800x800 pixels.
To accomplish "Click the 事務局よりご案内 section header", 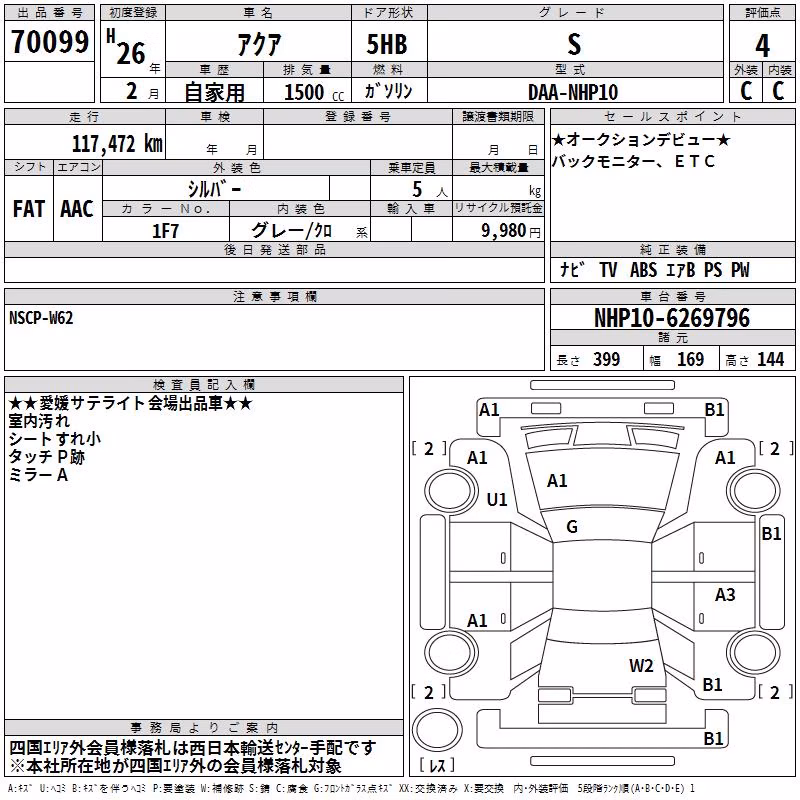I will [204, 728].
